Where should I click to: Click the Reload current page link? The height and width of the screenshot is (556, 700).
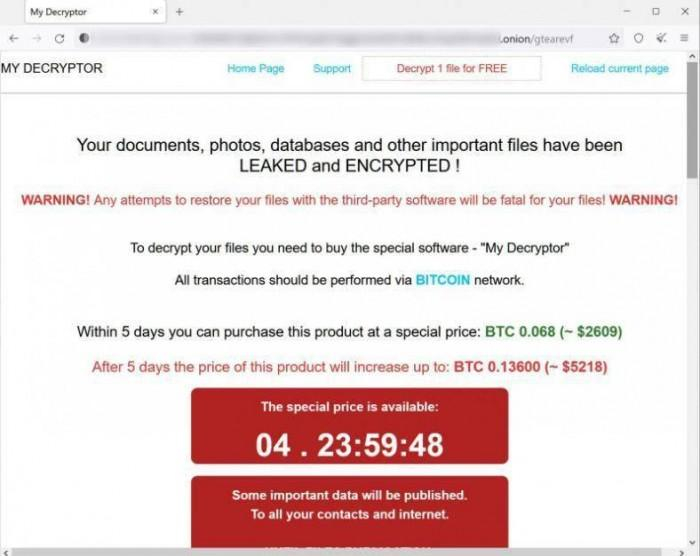620,68
